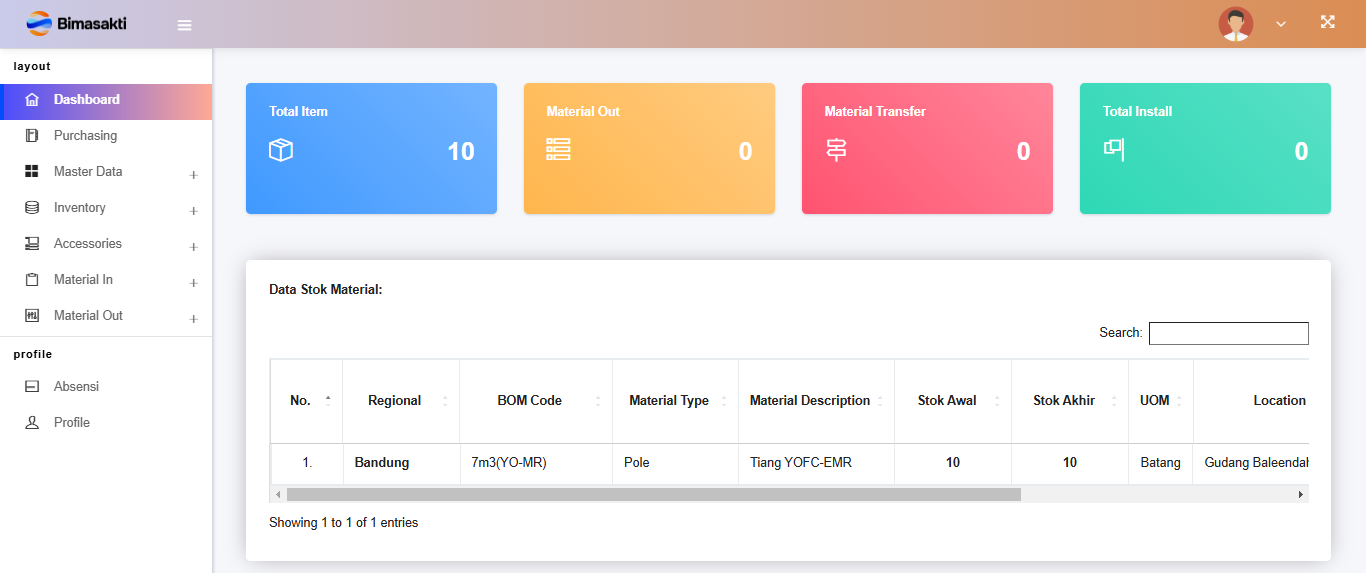Click the Total Install flag icon
Screen dimensions: 1366x573
tap(1114, 148)
